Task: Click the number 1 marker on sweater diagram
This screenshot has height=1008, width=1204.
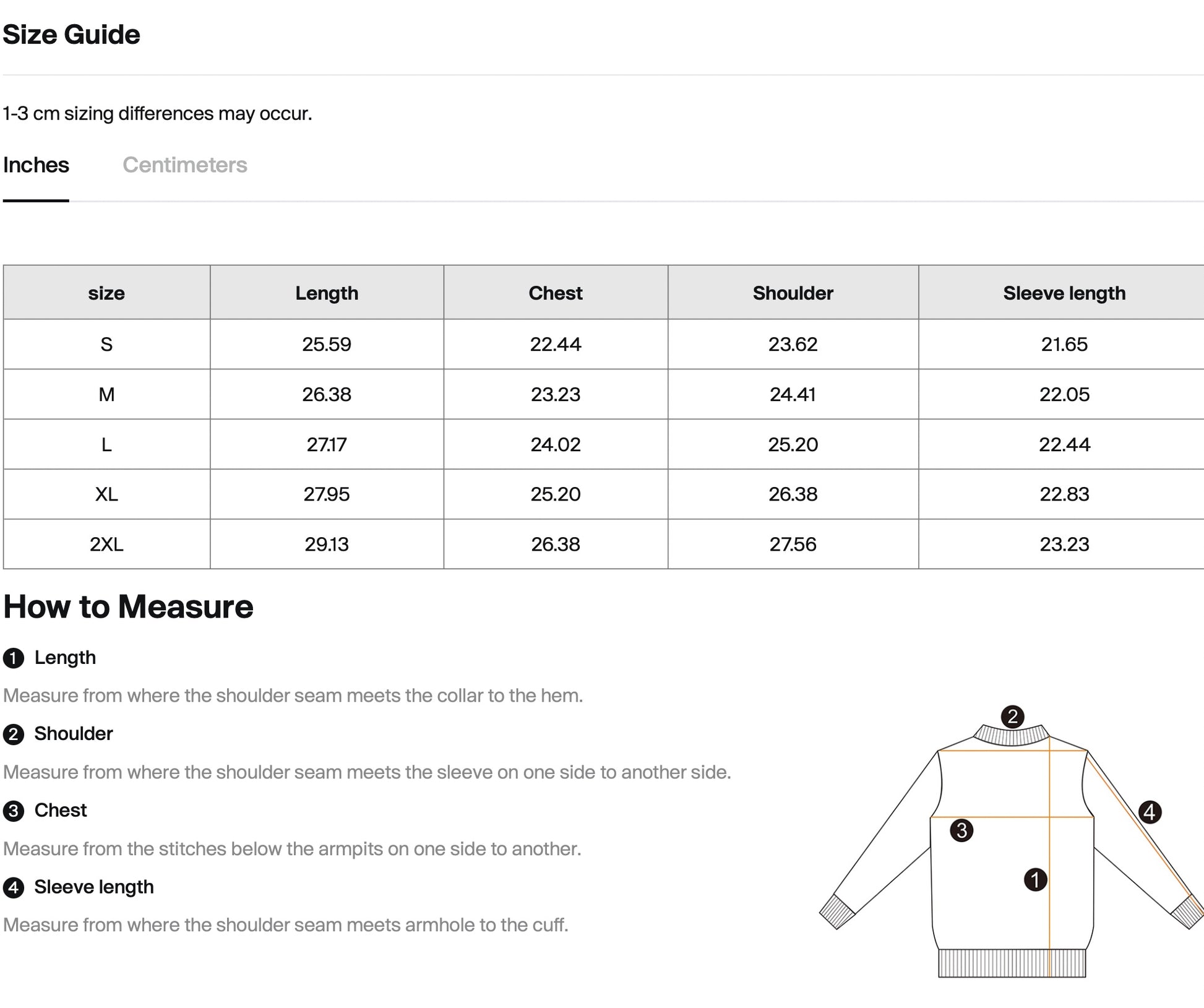Action: (x=1035, y=879)
